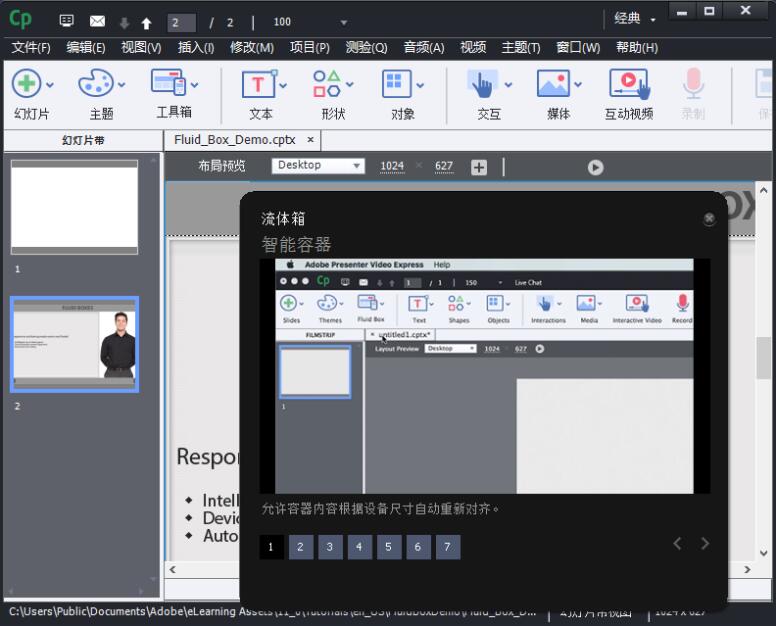Click the Slides (幻灯片) add icon
The image size is (776, 626).
click(x=26, y=83)
